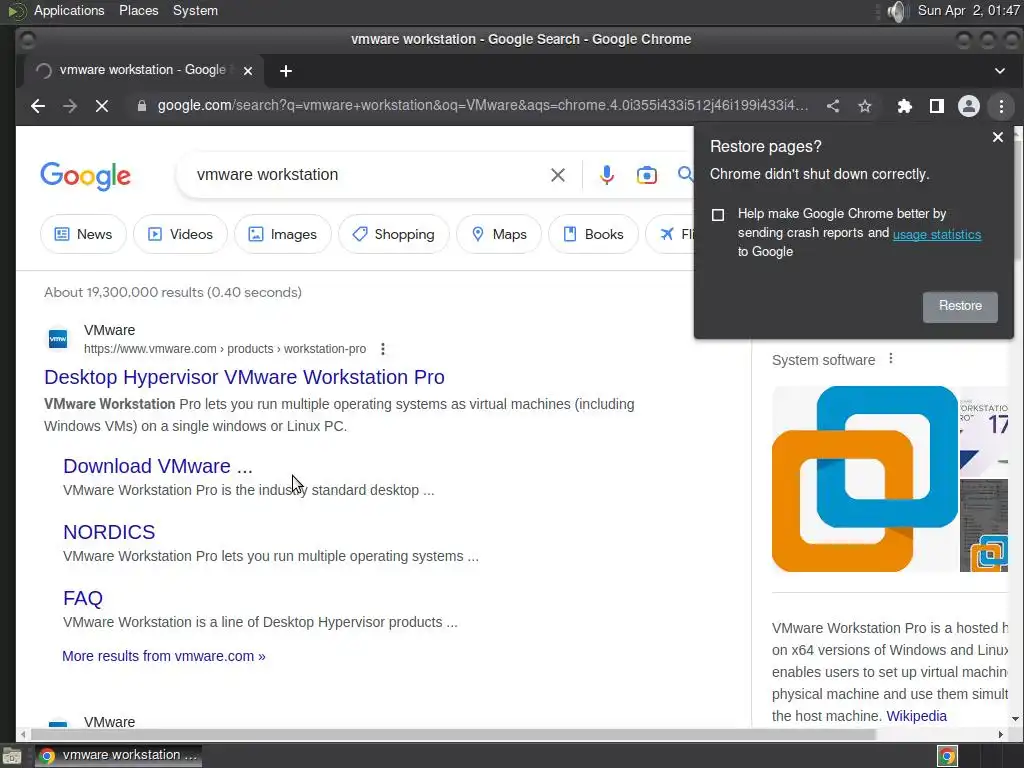
Task: Click the Google logo
Action: point(86,175)
